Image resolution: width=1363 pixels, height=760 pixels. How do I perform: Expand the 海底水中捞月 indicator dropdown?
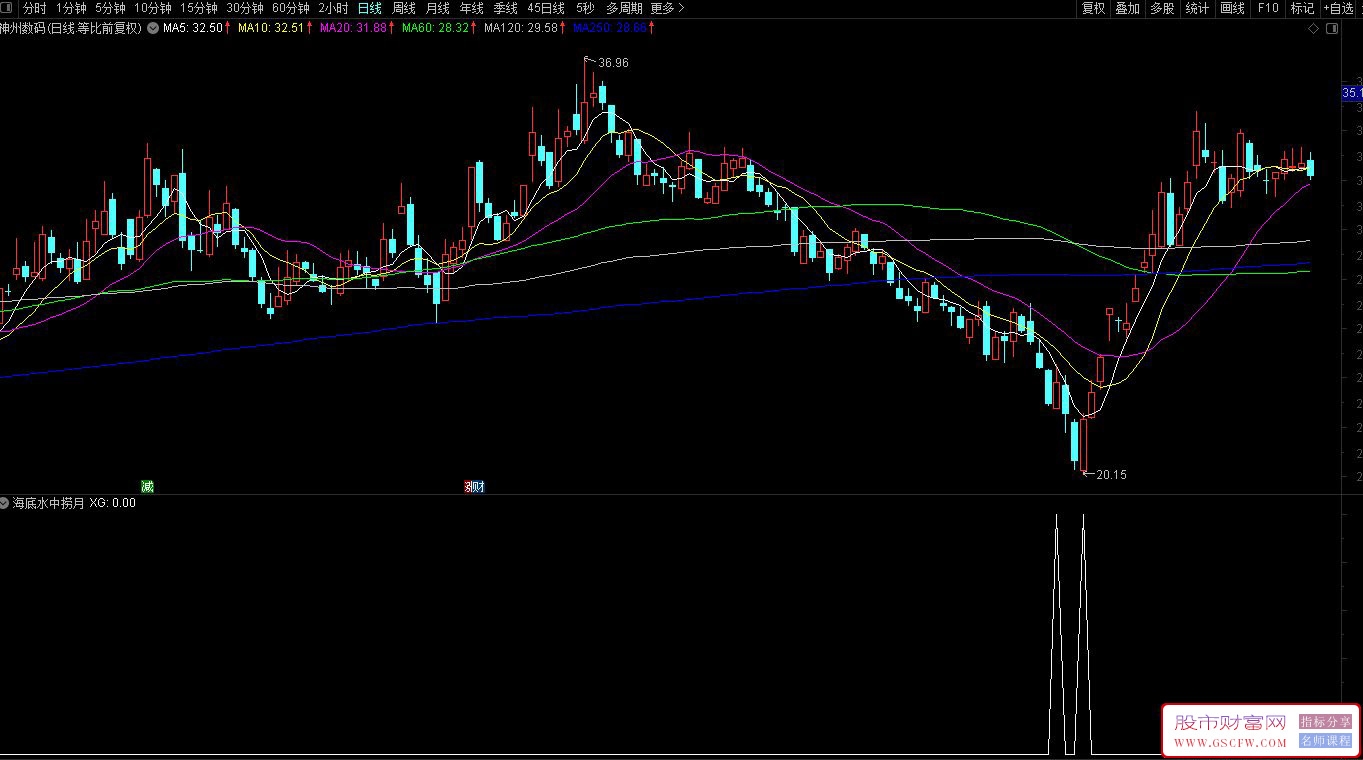pyautogui.click(x=5, y=503)
